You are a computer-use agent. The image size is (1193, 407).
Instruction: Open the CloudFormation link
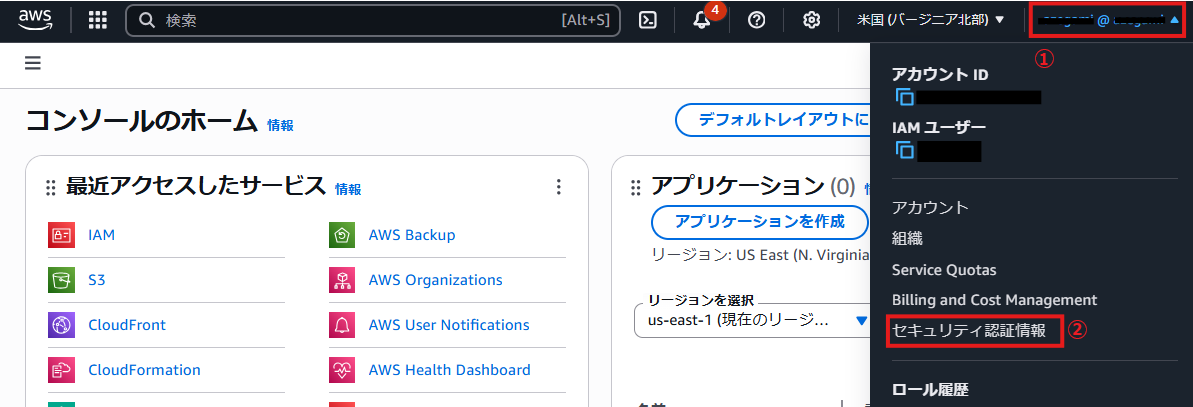click(x=144, y=370)
